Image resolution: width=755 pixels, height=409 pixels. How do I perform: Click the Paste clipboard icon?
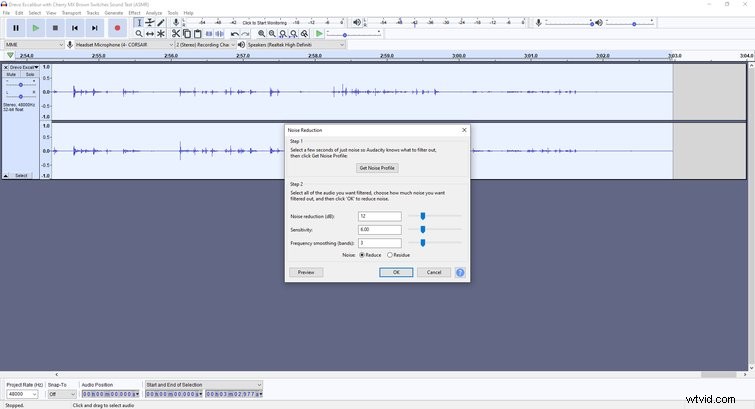197,34
